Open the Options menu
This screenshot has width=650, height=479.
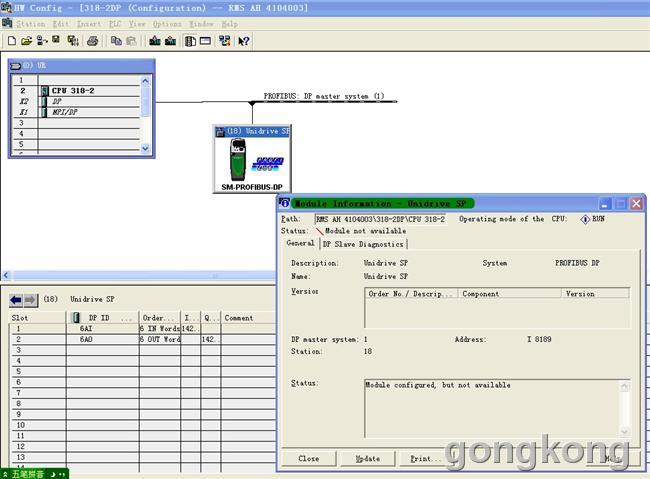pos(167,24)
